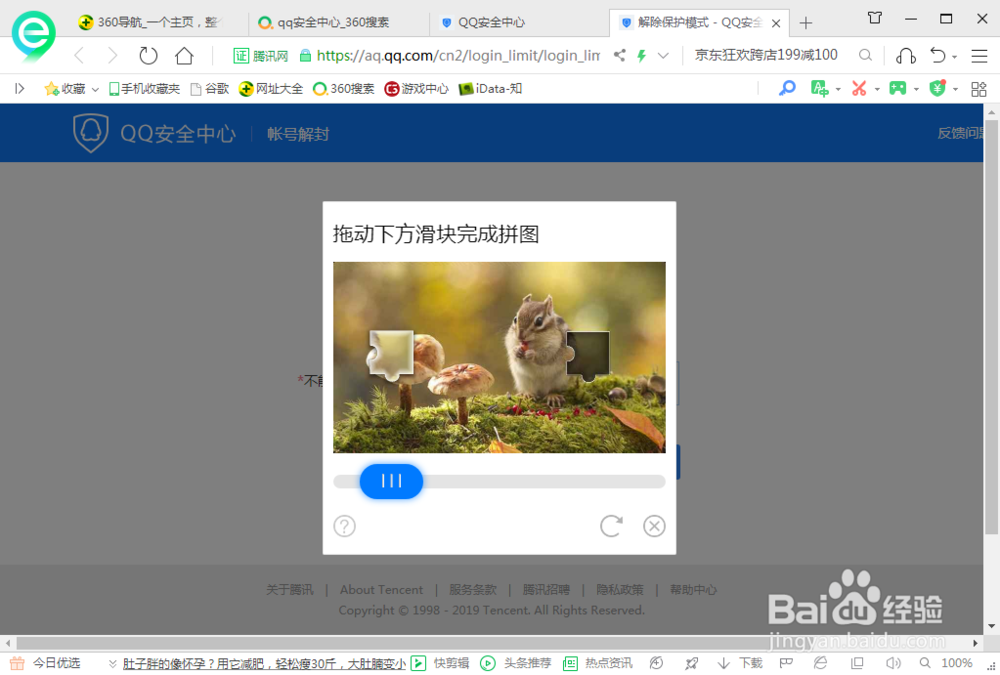
Task: Open the skin shirt icon in title bar
Action: [x=875, y=19]
